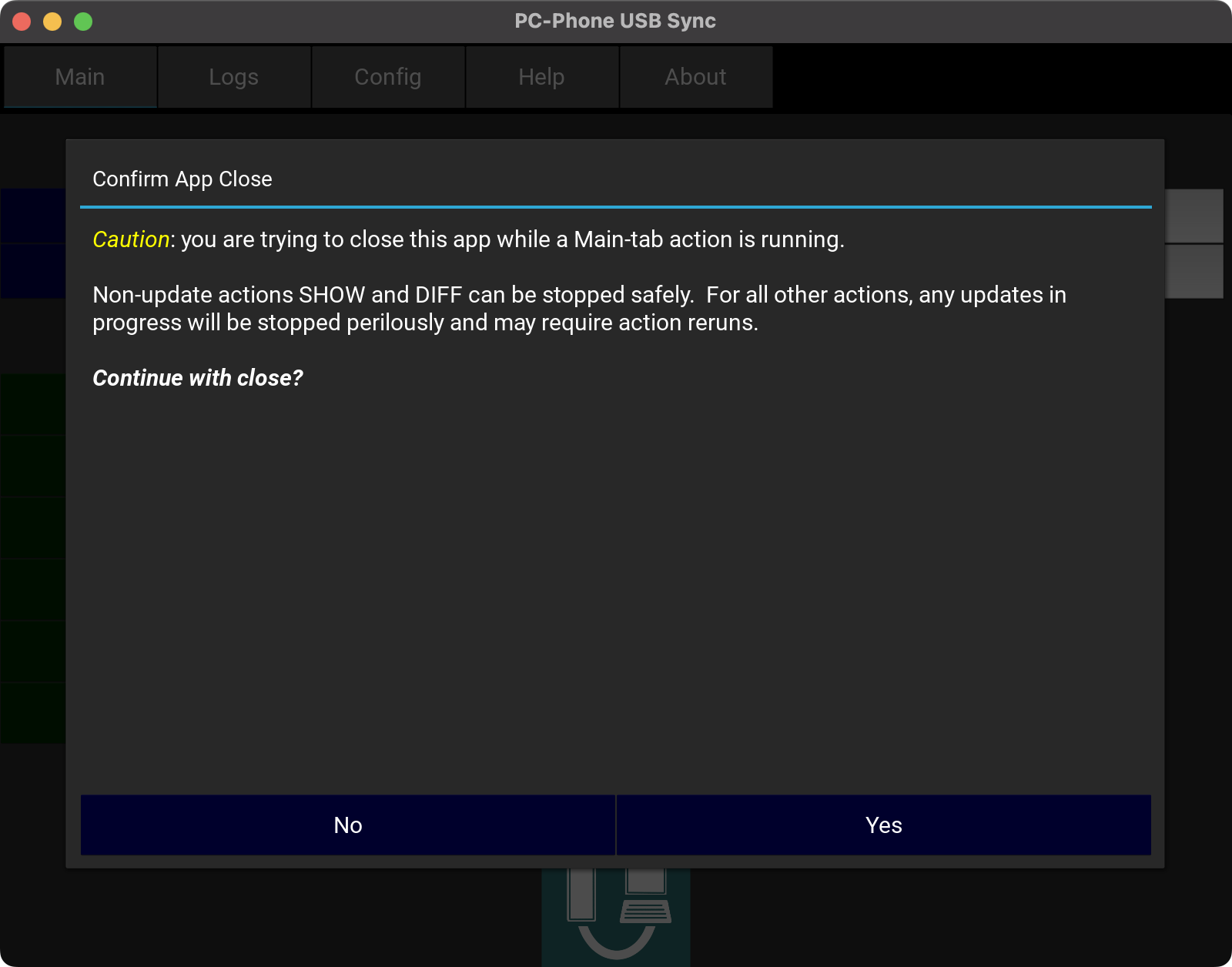This screenshot has width=1232, height=967.
Task: Click the Non-update actions warning paragraph
Action: pyautogui.click(x=579, y=309)
